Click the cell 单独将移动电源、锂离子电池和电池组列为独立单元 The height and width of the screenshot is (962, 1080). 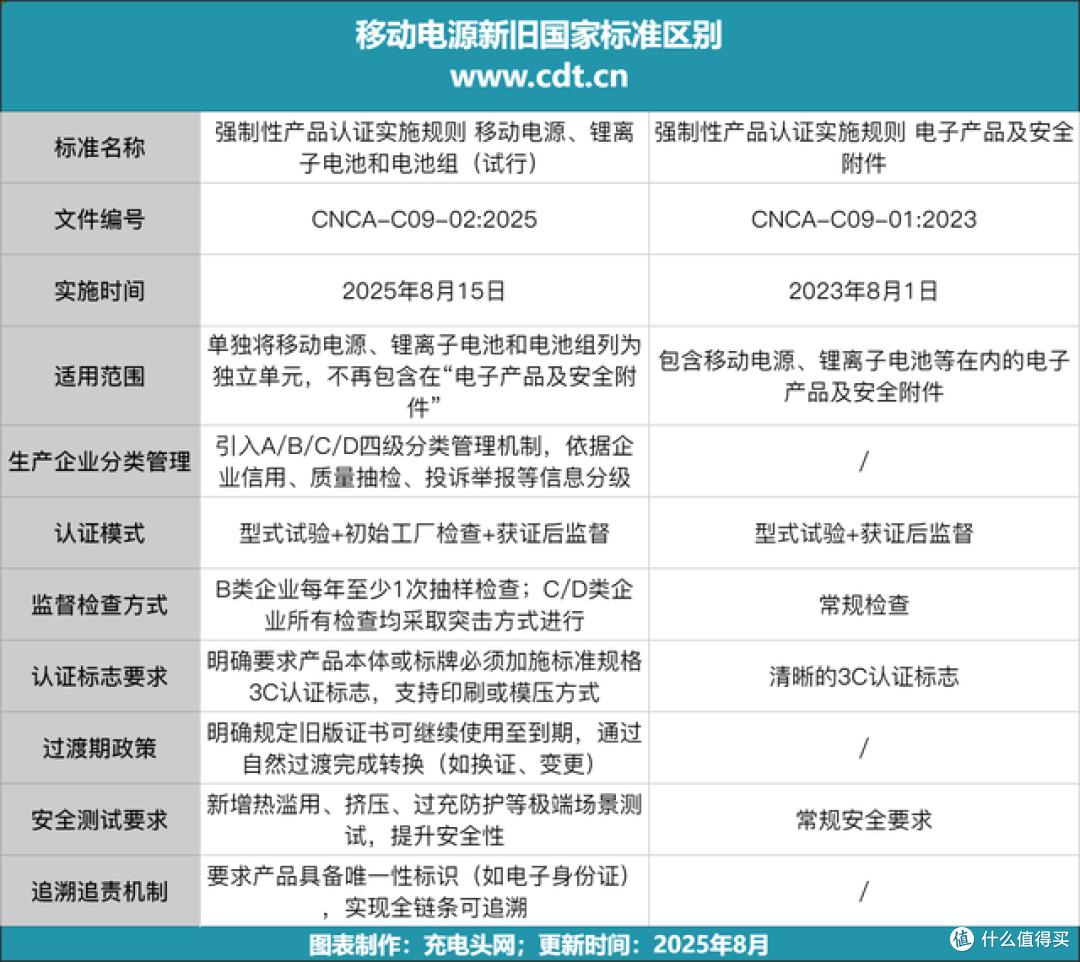tap(424, 376)
